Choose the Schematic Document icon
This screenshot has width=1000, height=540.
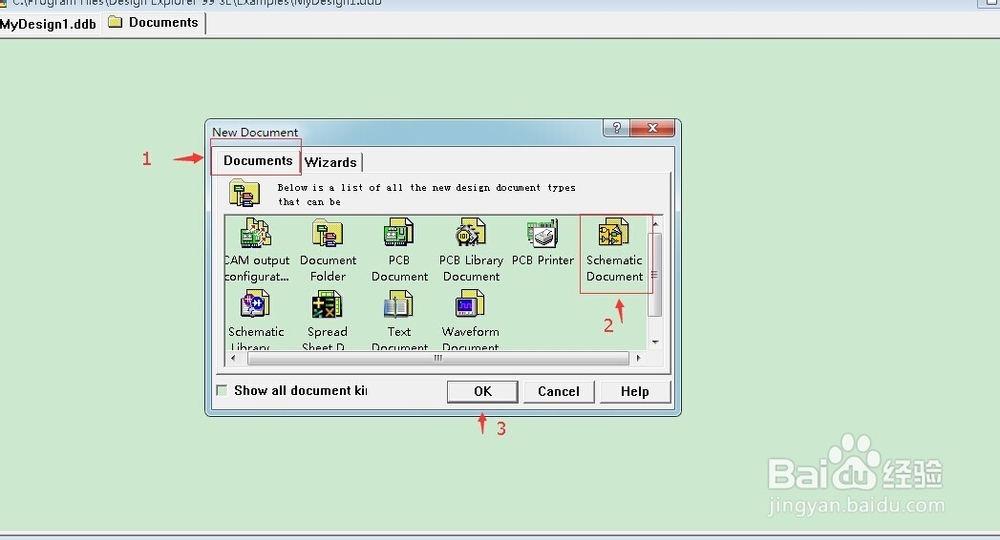614,233
